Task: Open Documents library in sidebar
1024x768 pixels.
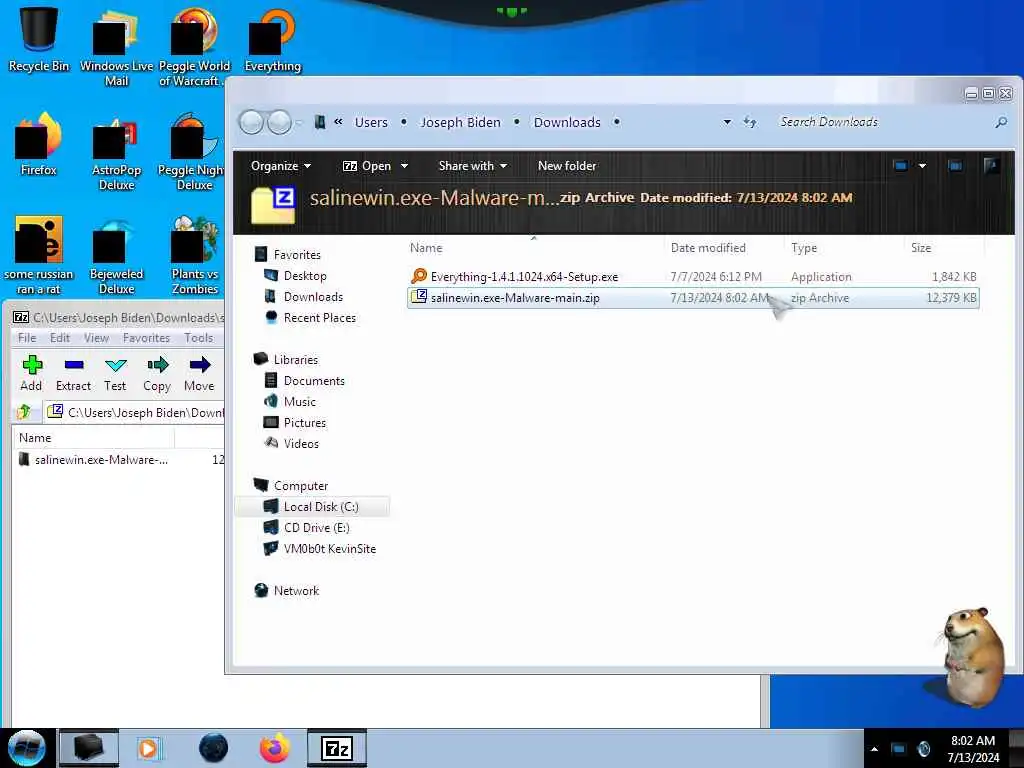Action: pos(314,381)
